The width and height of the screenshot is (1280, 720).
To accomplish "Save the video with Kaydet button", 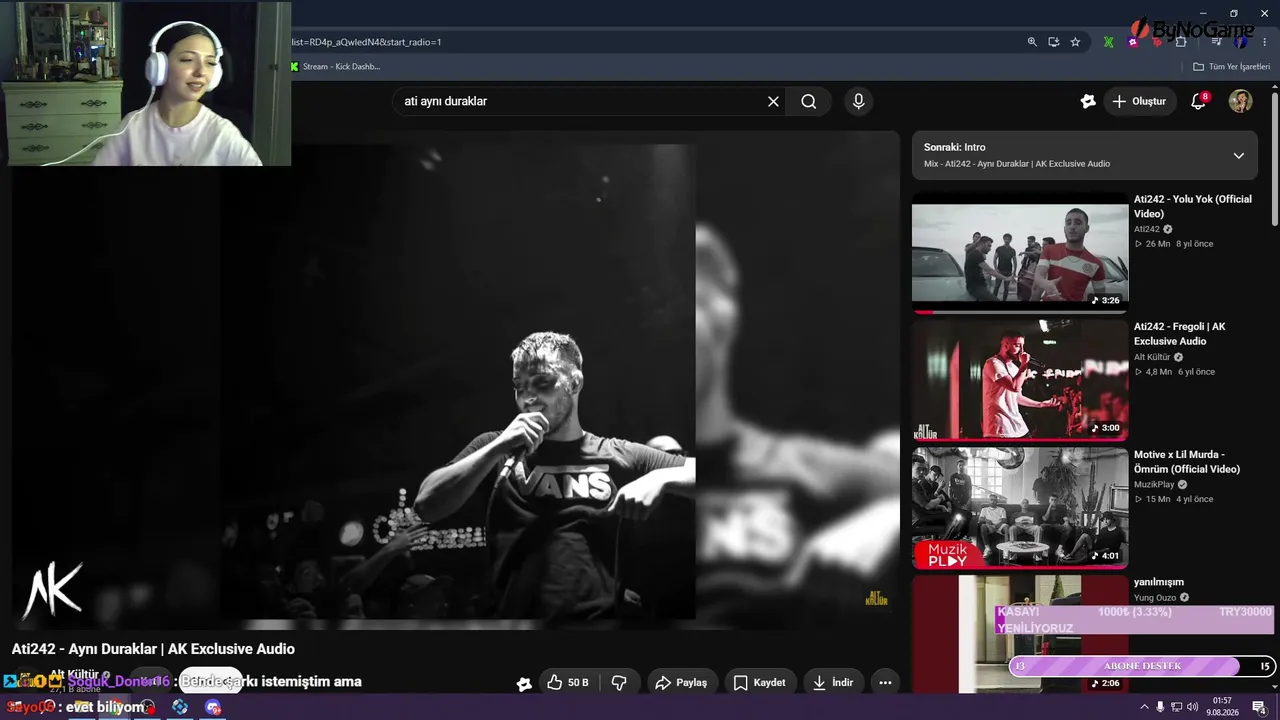I will point(760,682).
